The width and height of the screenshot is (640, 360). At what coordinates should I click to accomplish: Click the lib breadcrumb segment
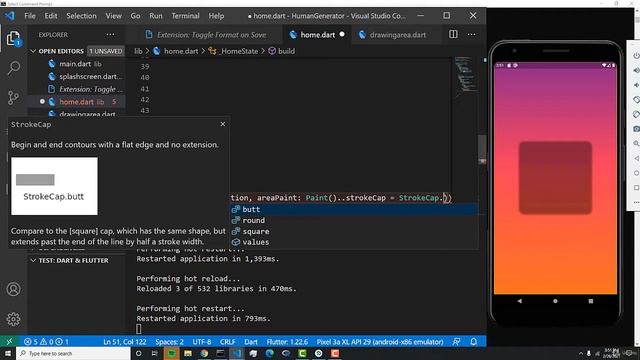[x=138, y=51]
